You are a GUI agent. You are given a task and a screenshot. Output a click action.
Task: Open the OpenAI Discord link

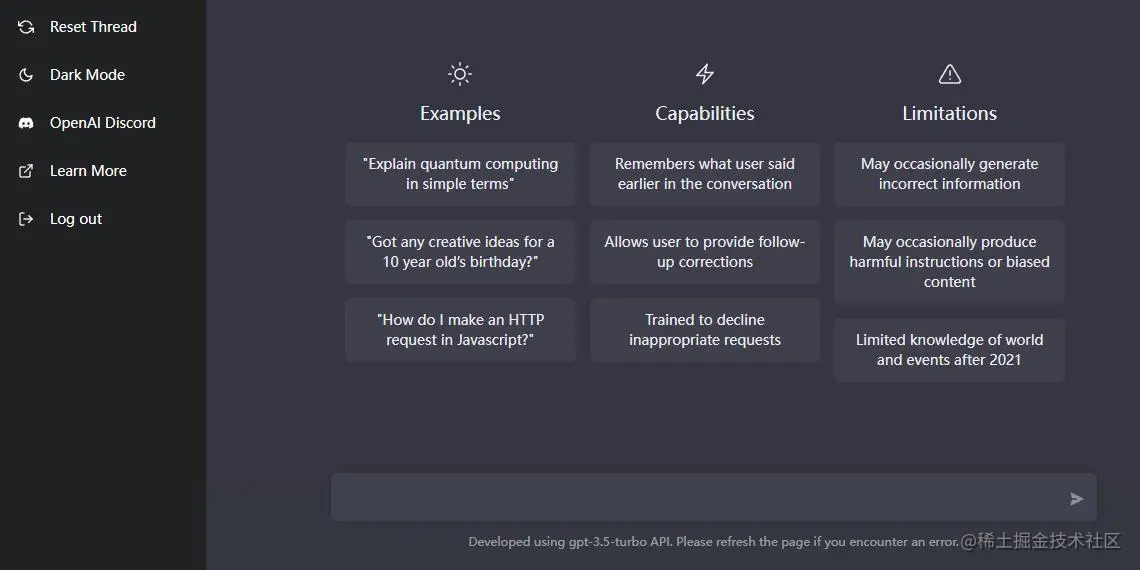102,123
